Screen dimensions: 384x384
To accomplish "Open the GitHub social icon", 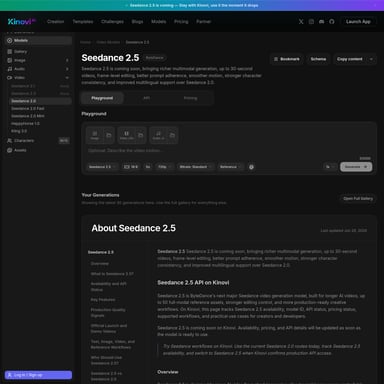I will coord(332,22).
